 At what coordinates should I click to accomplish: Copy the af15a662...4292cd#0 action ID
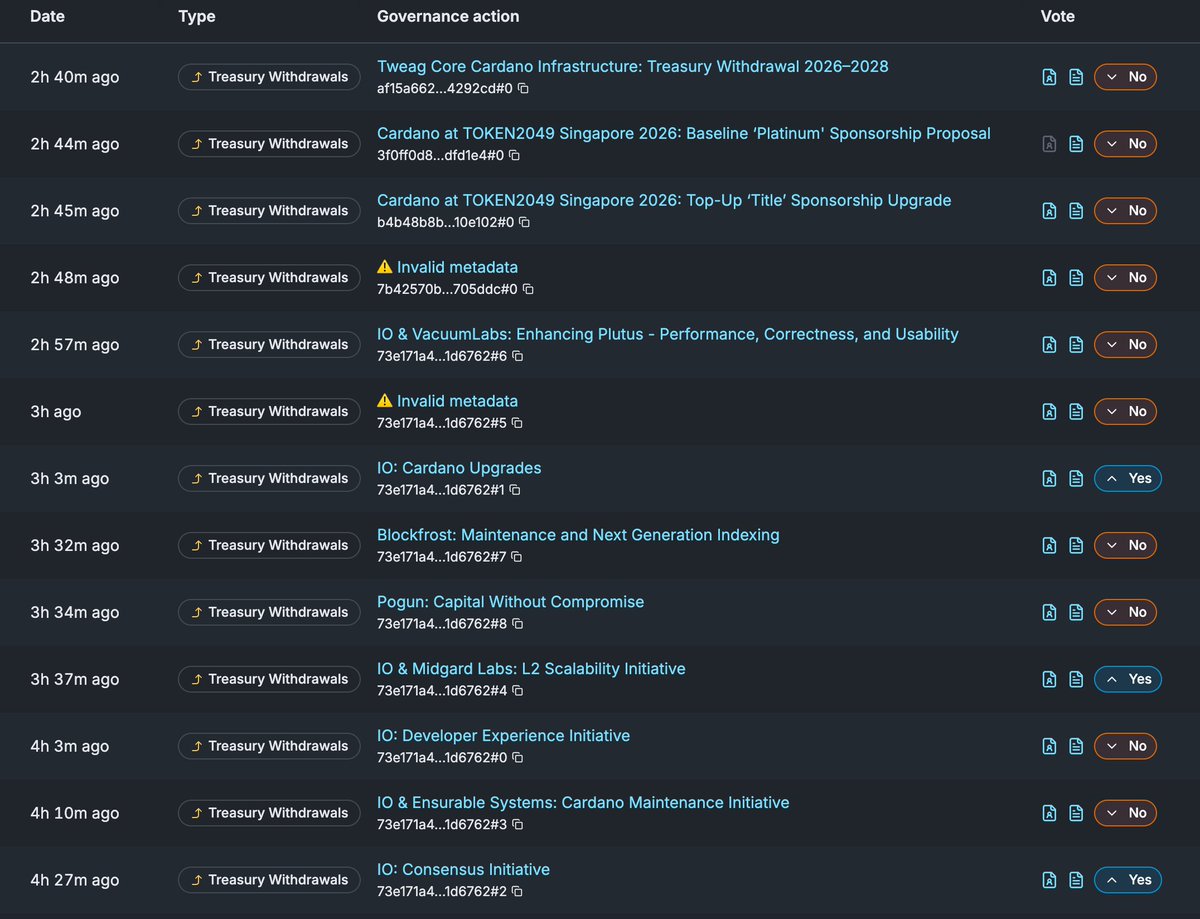tap(523, 89)
